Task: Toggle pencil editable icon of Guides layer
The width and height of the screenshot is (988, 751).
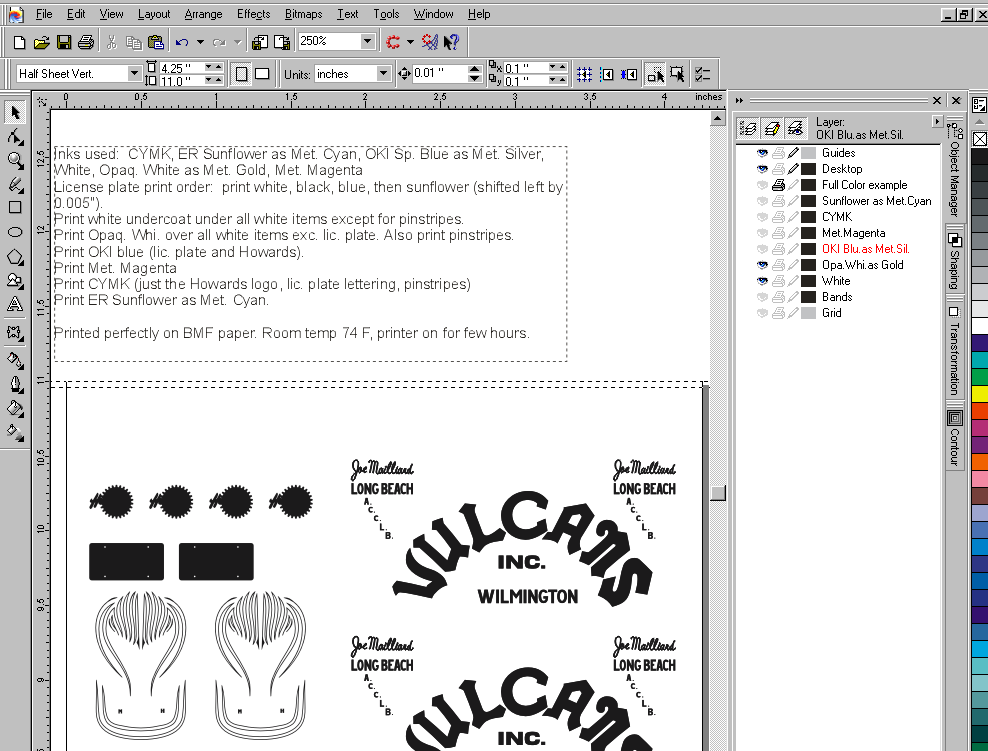Action: 793,153
